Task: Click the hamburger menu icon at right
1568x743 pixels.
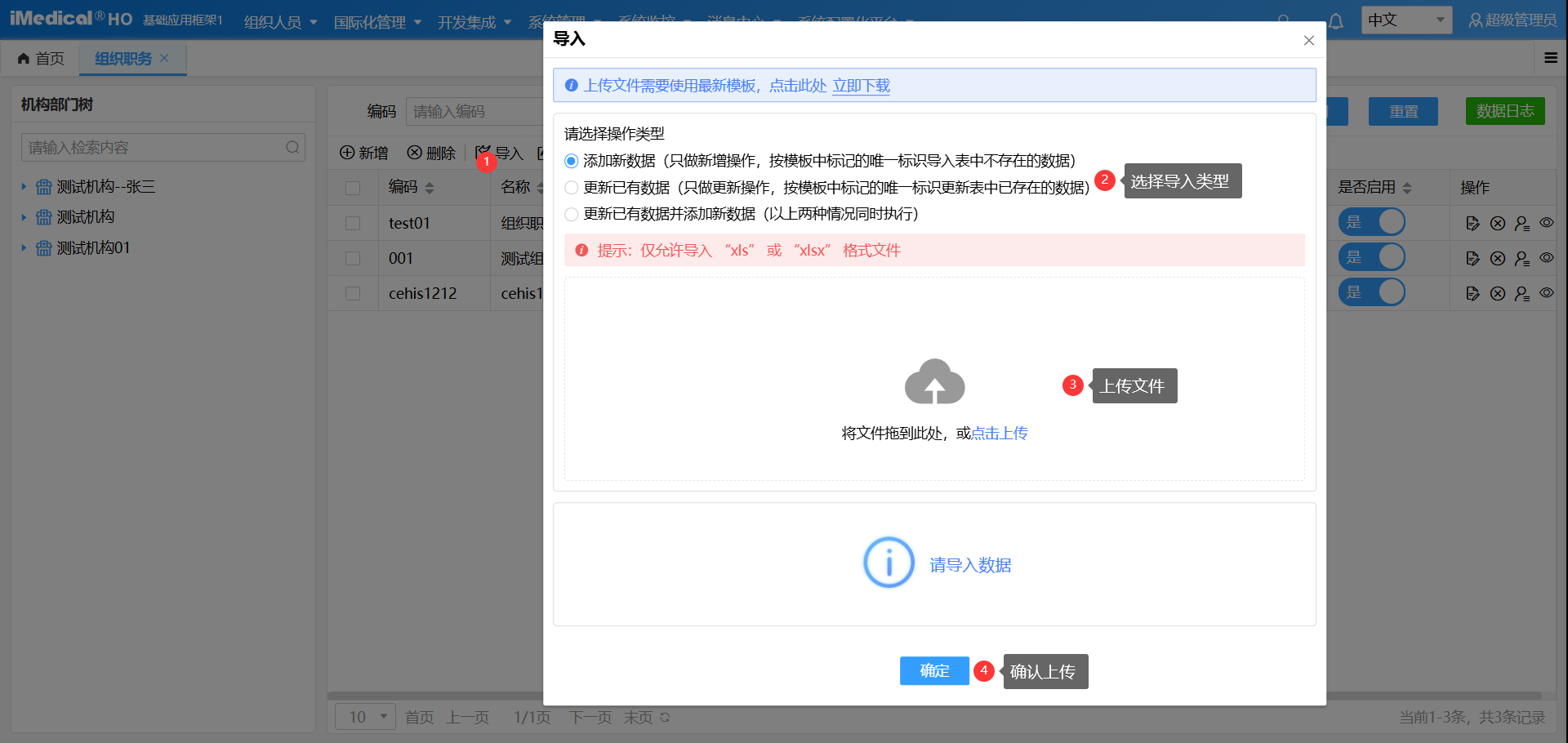Action: pos(1551,58)
